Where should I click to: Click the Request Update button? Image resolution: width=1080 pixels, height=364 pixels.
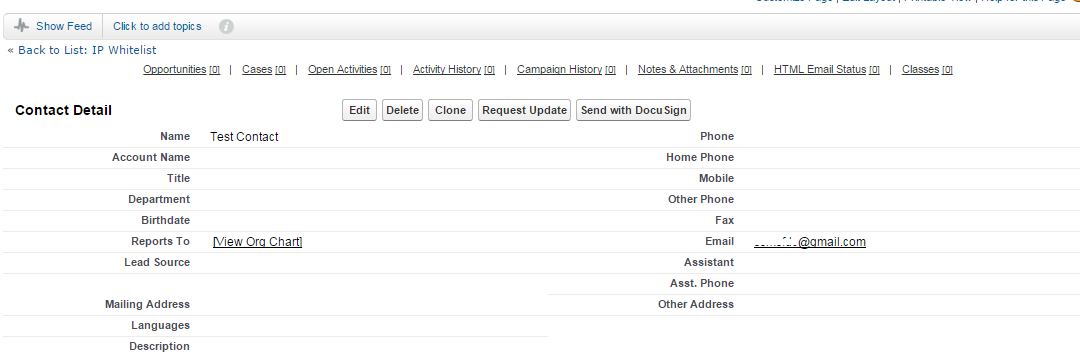(525, 110)
